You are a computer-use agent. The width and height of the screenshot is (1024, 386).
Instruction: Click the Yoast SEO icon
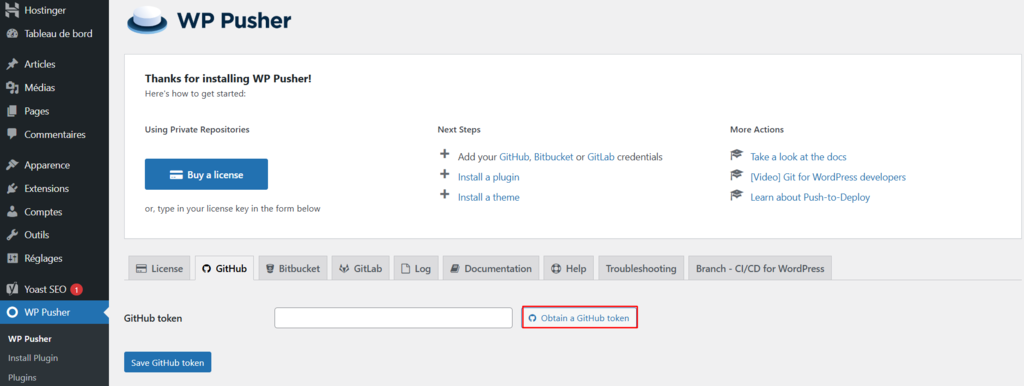pos(12,289)
